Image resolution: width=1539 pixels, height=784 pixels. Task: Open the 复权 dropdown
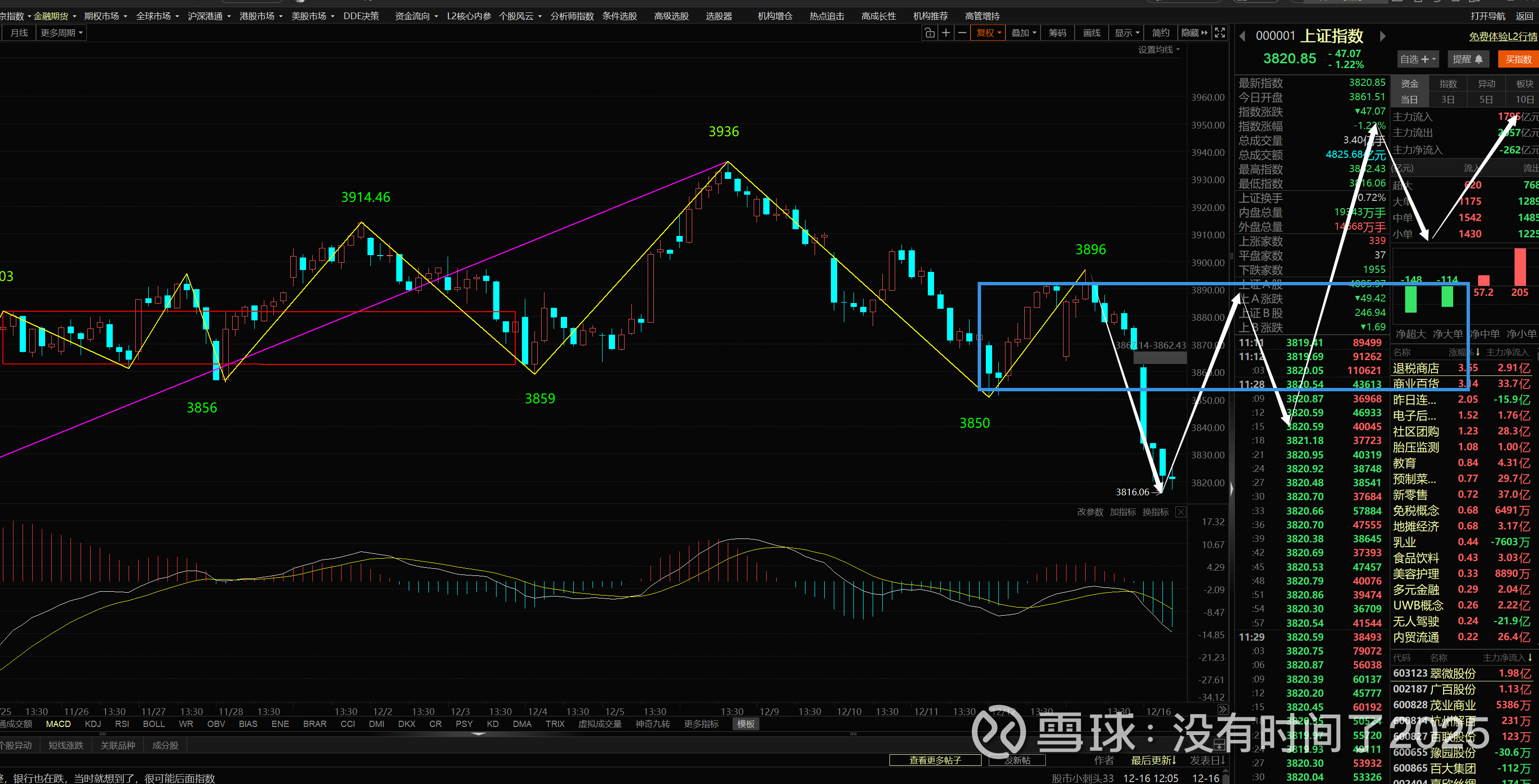tap(989, 33)
